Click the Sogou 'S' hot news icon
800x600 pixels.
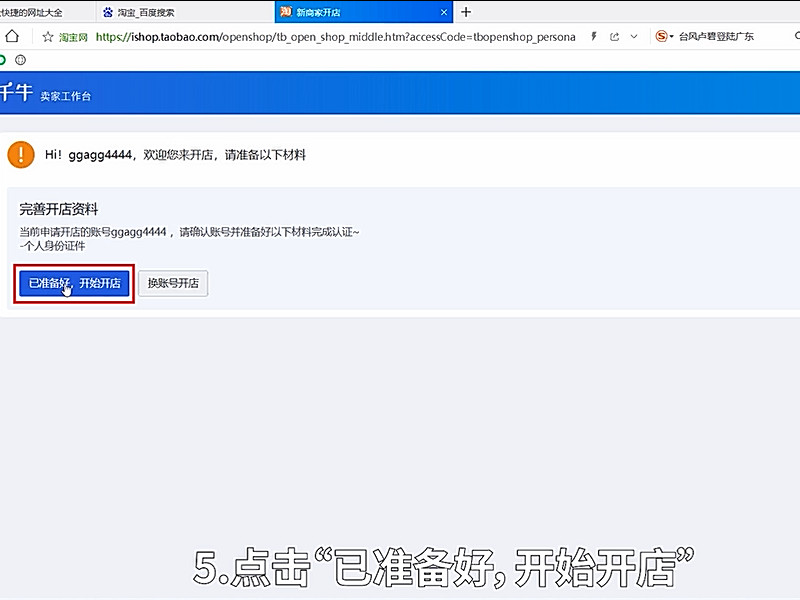point(661,36)
